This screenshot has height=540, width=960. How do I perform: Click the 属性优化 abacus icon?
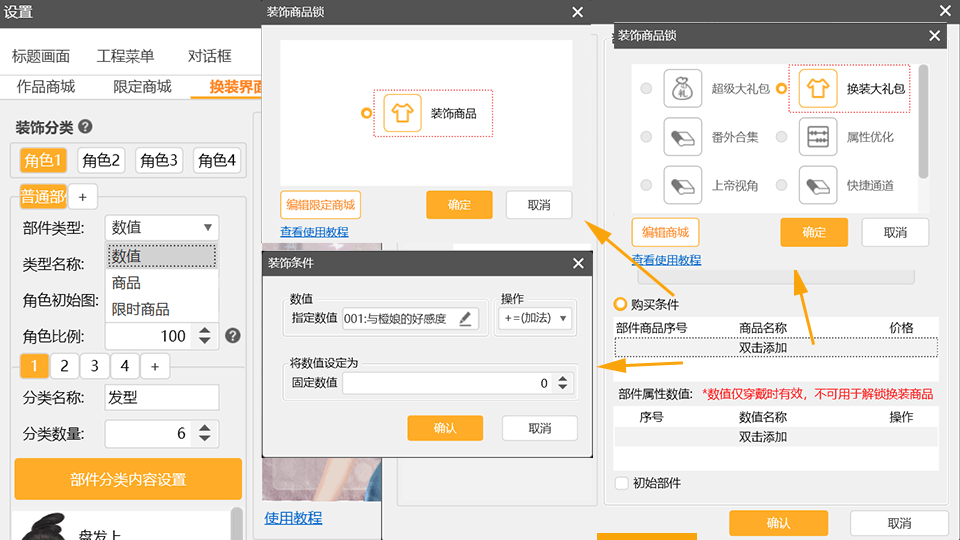point(817,137)
